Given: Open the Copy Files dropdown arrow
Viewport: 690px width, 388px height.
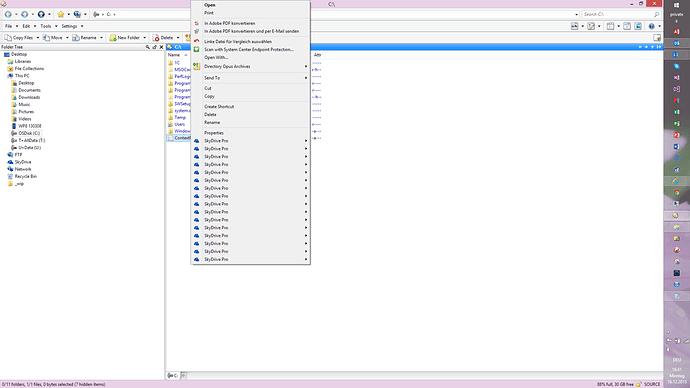Looking at the screenshot, I should pos(37,38).
